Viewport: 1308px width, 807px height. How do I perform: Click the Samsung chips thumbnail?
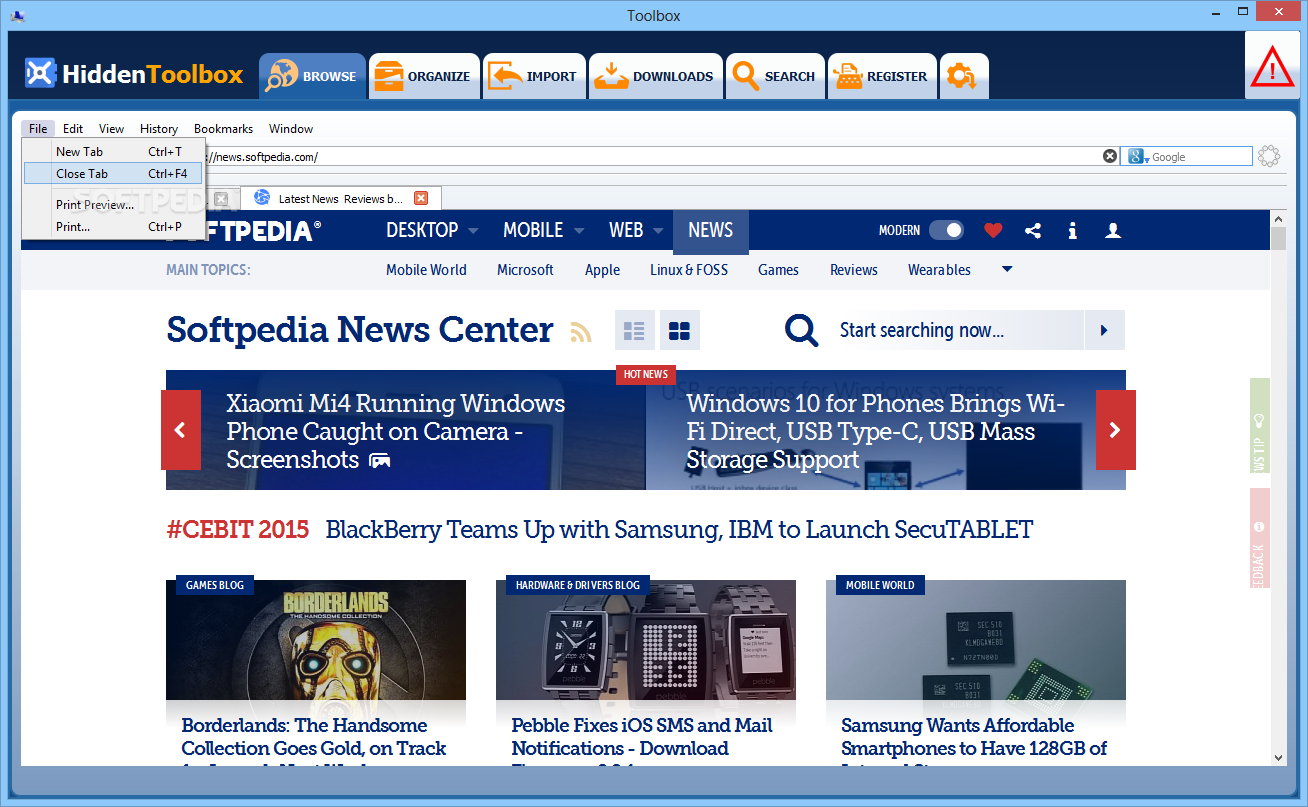(976, 640)
